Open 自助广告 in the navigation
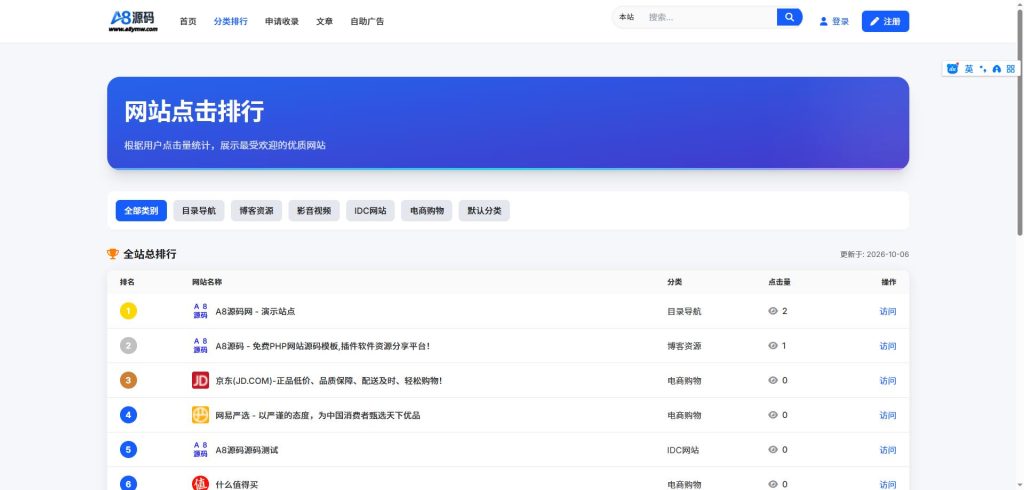The image size is (1024, 490). point(367,22)
